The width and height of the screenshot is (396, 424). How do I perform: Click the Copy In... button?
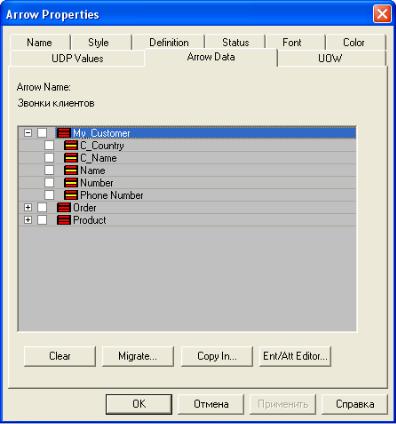[x=217, y=356]
